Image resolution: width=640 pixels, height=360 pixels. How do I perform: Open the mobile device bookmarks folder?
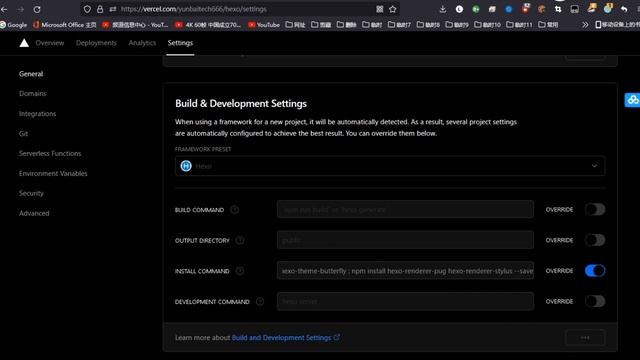point(618,25)
